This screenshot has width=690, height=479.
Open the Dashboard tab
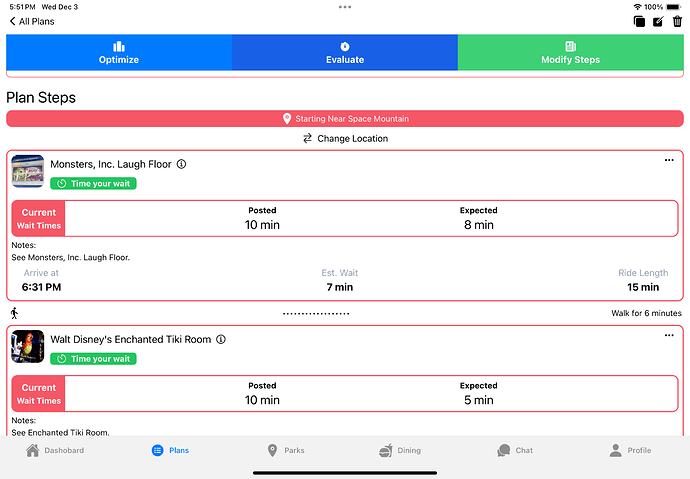pyautogui.click(x=55, y=450)
